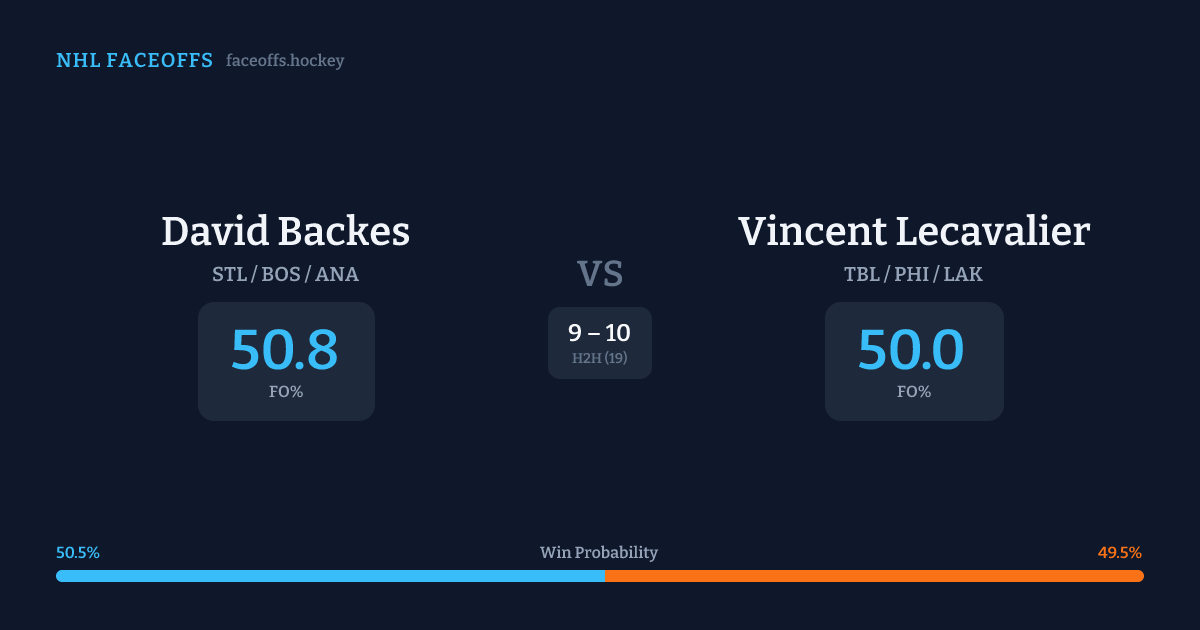Viewport: 1200px width, 630px height.
Task: Click the blue segment of probability bar
Action: click(x=330, y=576)
